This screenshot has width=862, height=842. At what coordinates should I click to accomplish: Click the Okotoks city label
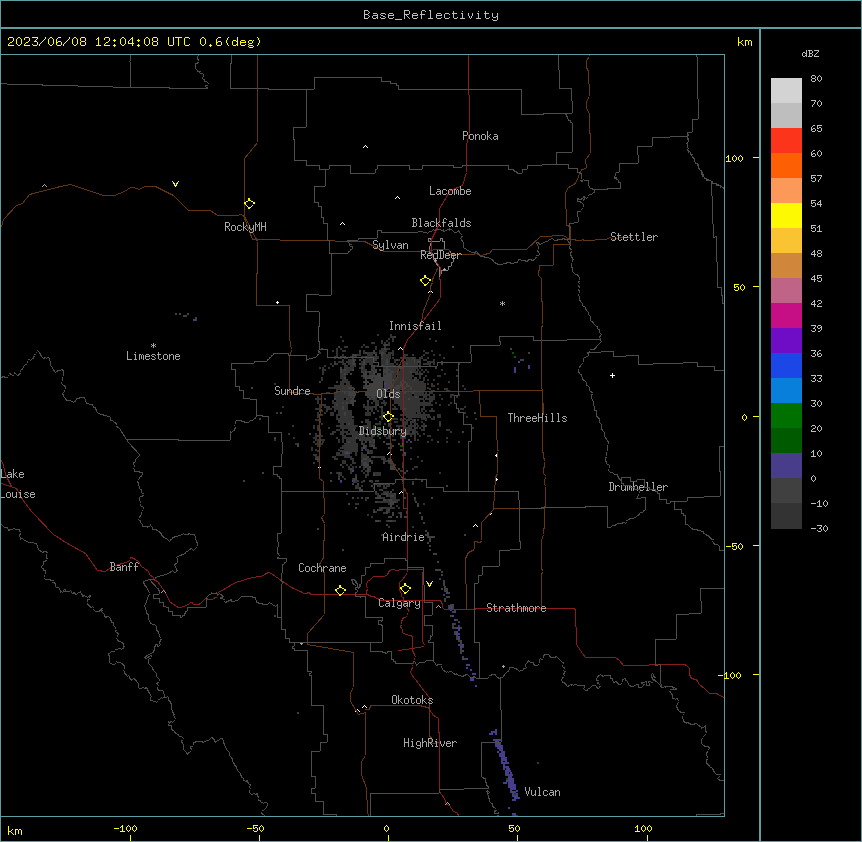point(412,700)
